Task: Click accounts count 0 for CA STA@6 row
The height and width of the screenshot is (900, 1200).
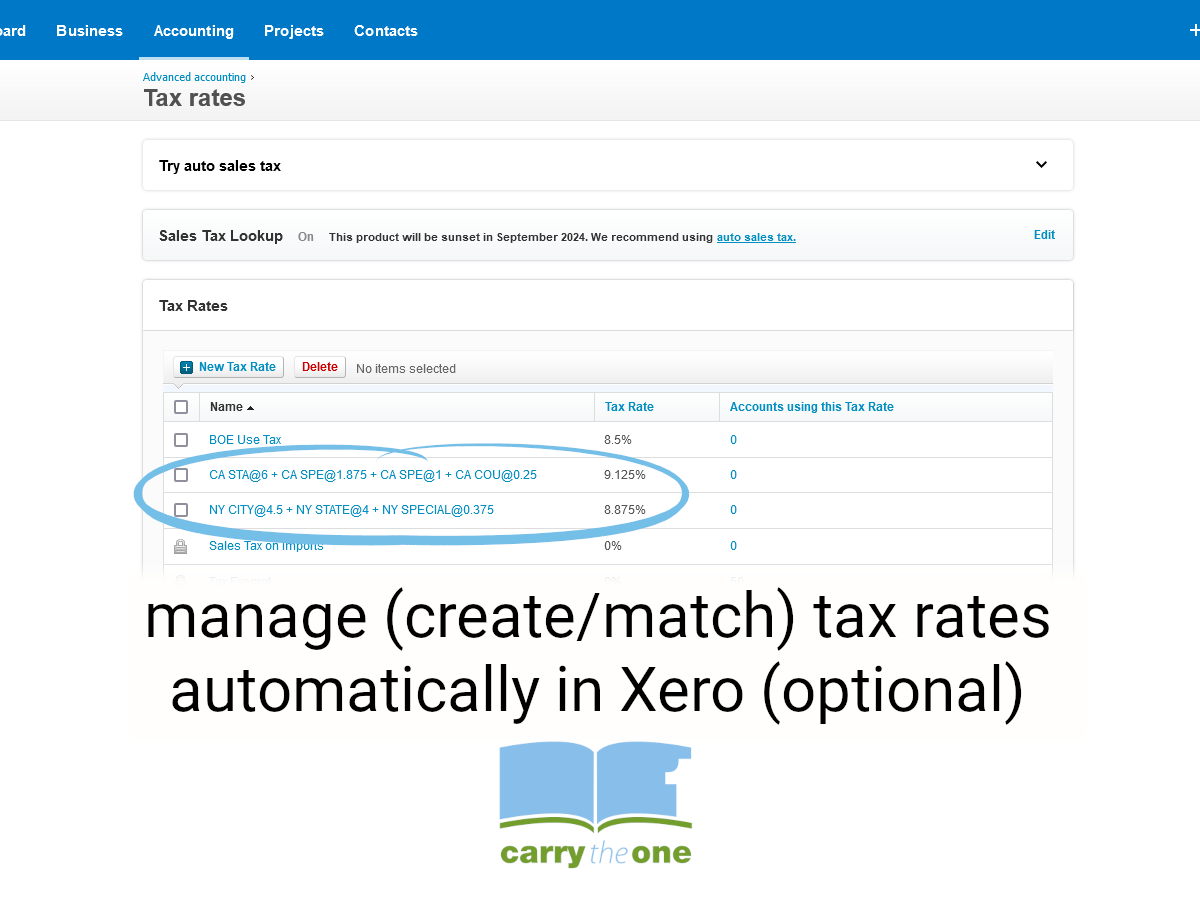Action: (x=733, y=475)
